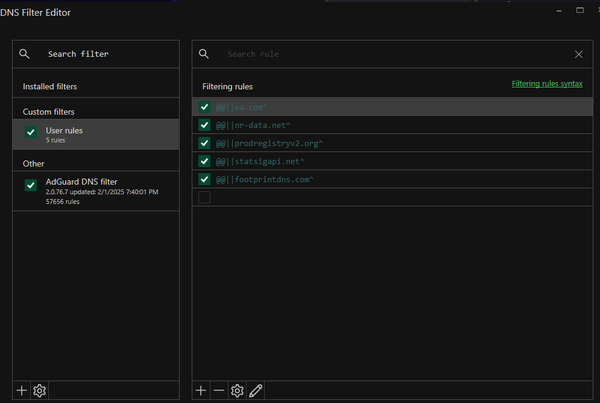Click the Installed filters section header
This screenshot has height=403, width=600.
[x=50, y=86]
